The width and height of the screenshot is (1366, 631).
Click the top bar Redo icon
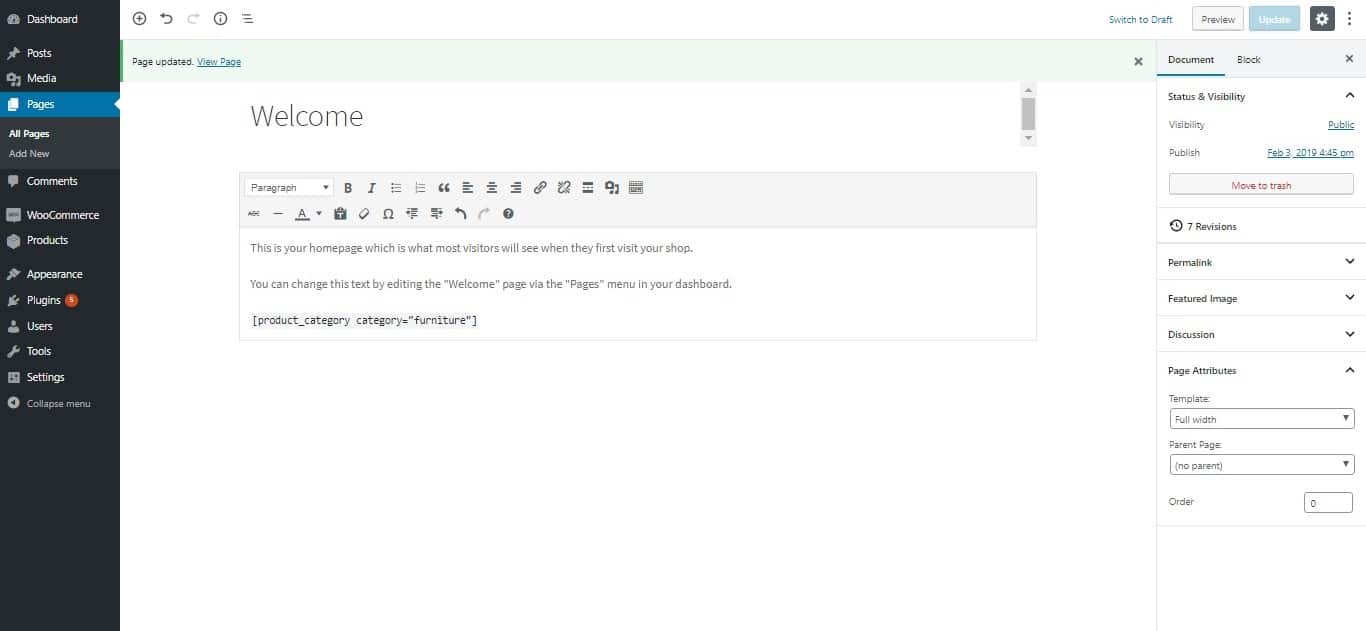point(193,18)
